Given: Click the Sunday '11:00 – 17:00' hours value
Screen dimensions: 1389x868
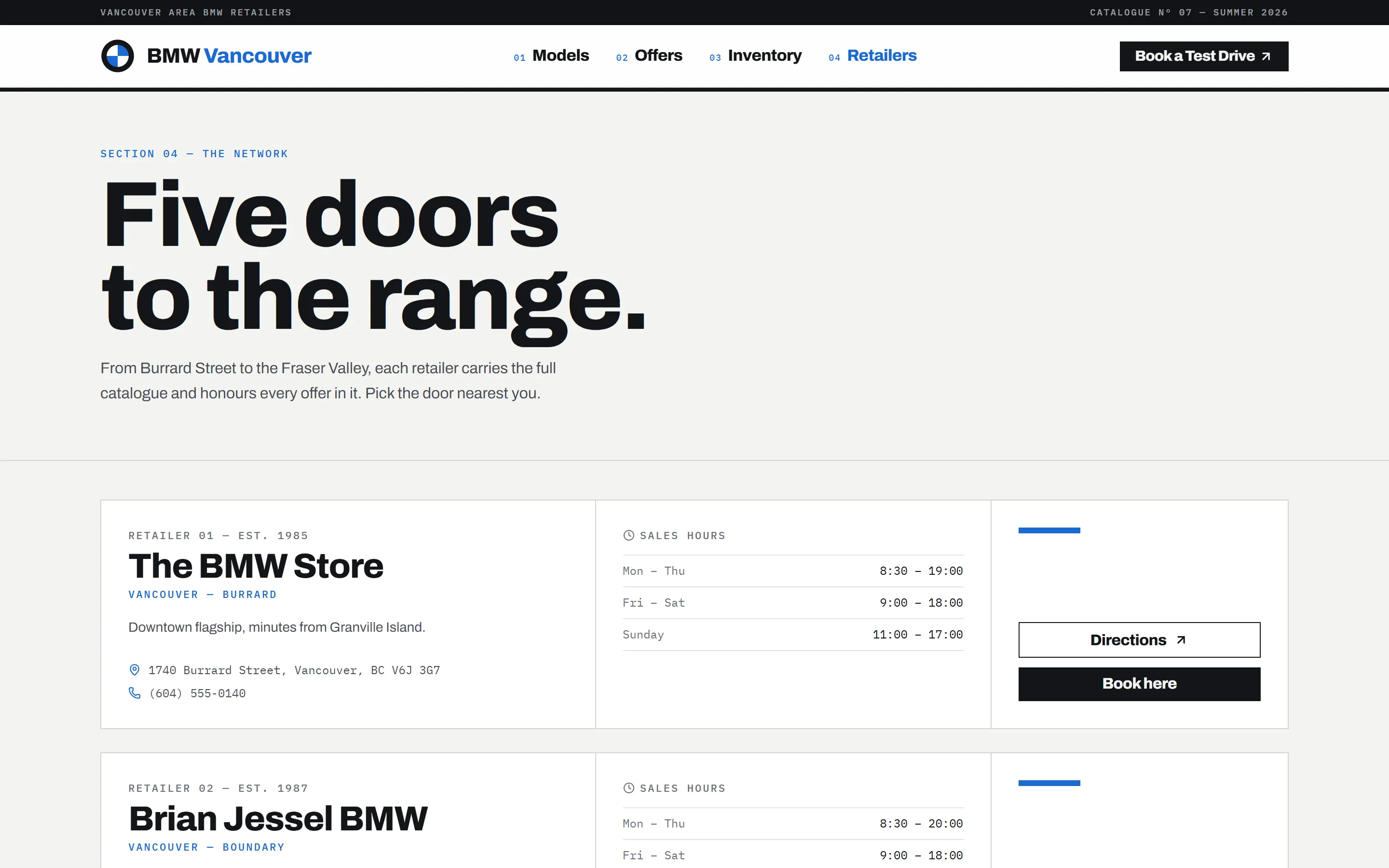Looking at the screenshot, I should 918,634.
